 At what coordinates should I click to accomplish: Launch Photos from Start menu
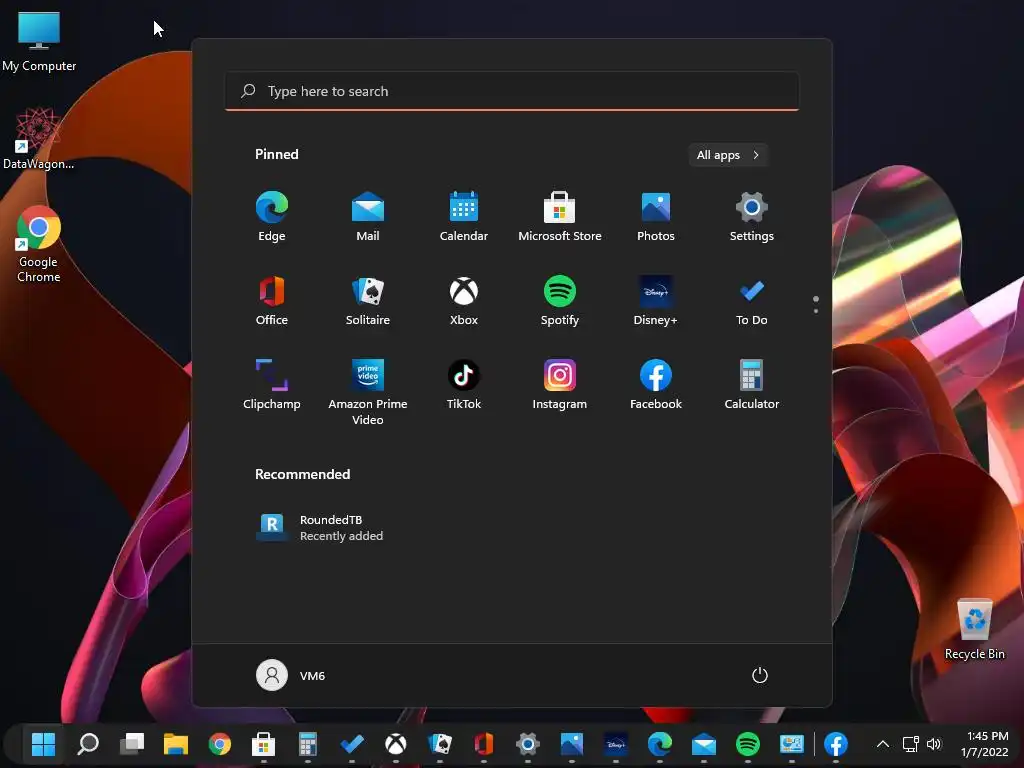(x=656, y=216)
